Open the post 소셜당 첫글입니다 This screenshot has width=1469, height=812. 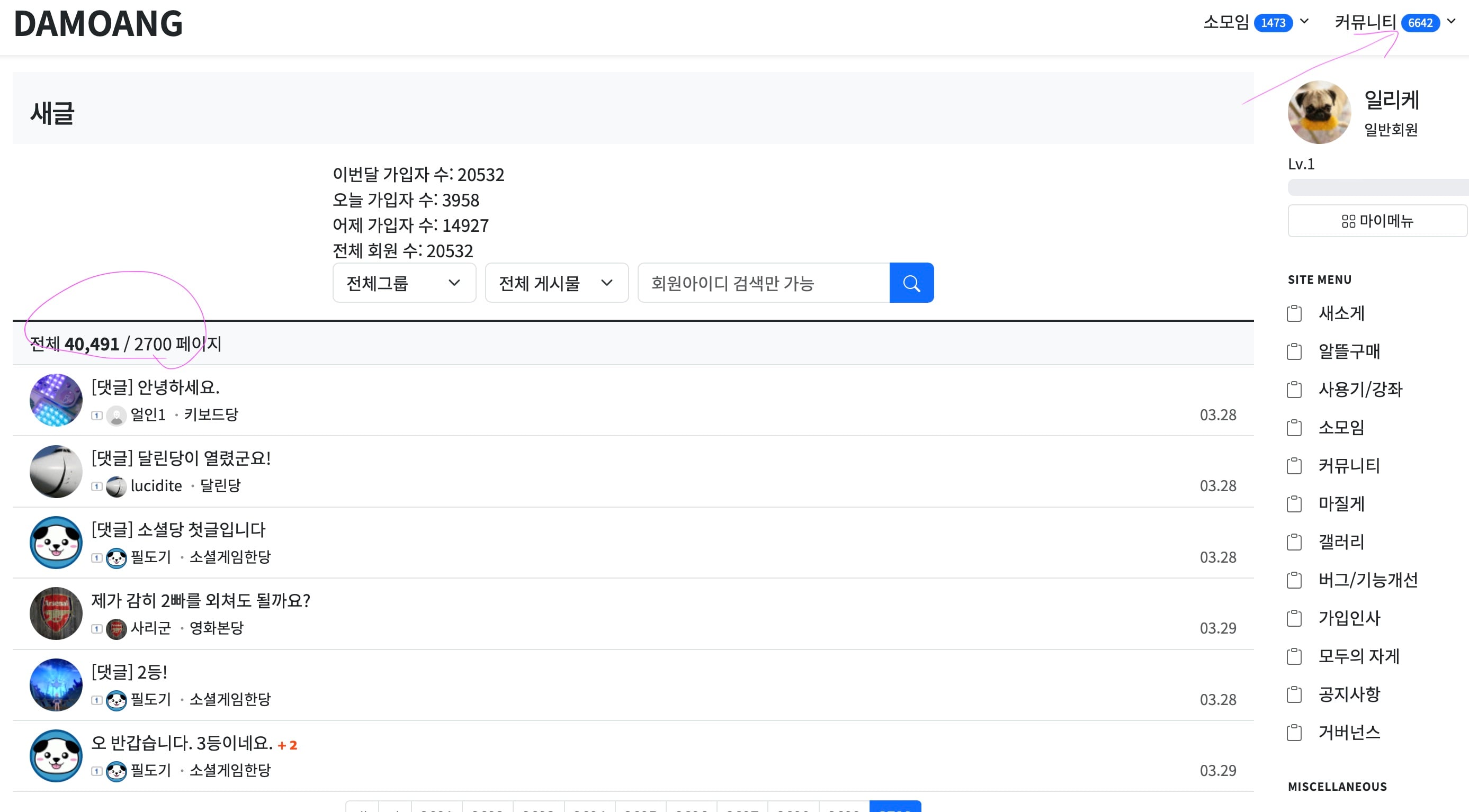(178, 529)
